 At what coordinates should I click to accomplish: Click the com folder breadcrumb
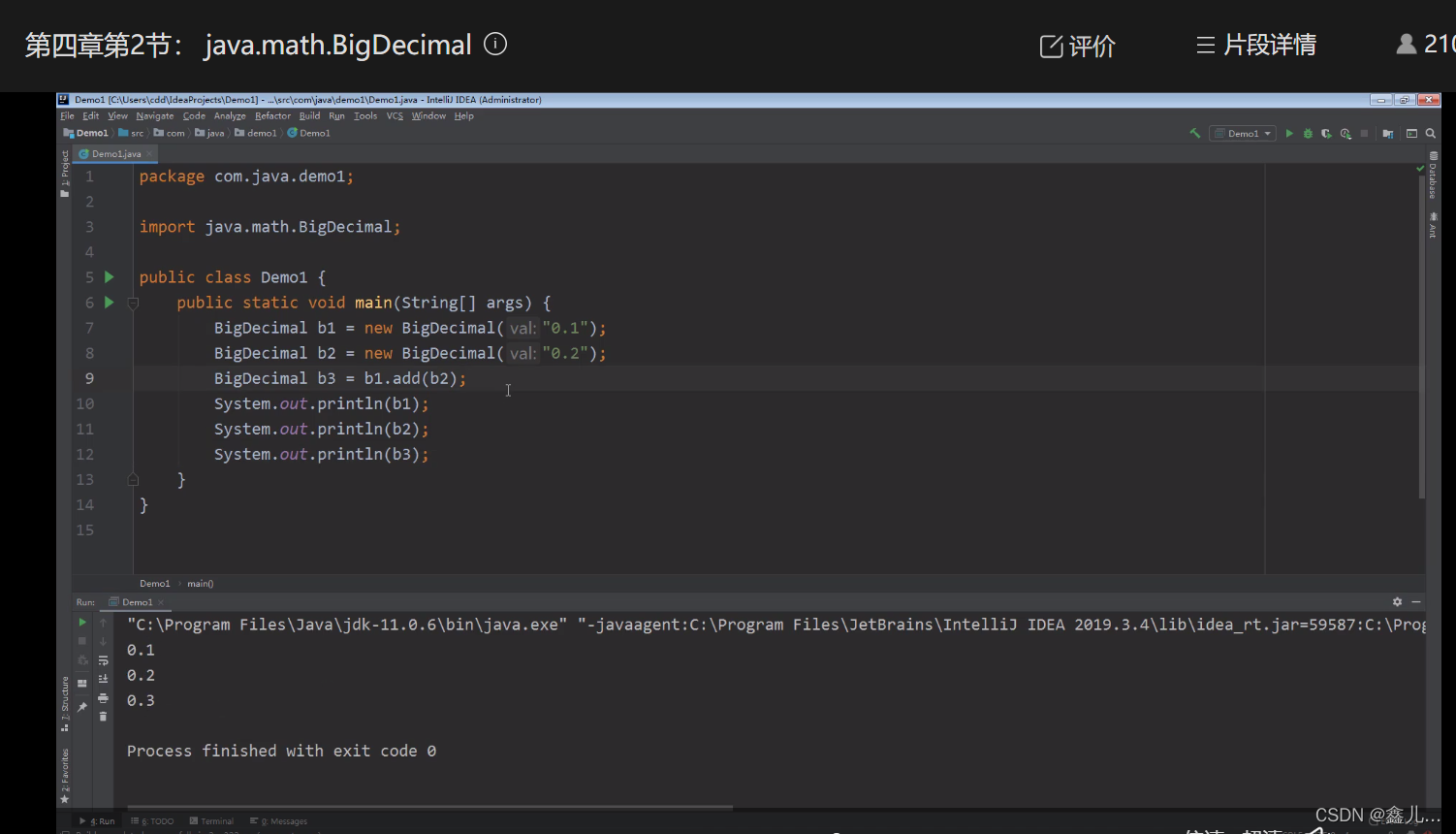pos(170,134)
